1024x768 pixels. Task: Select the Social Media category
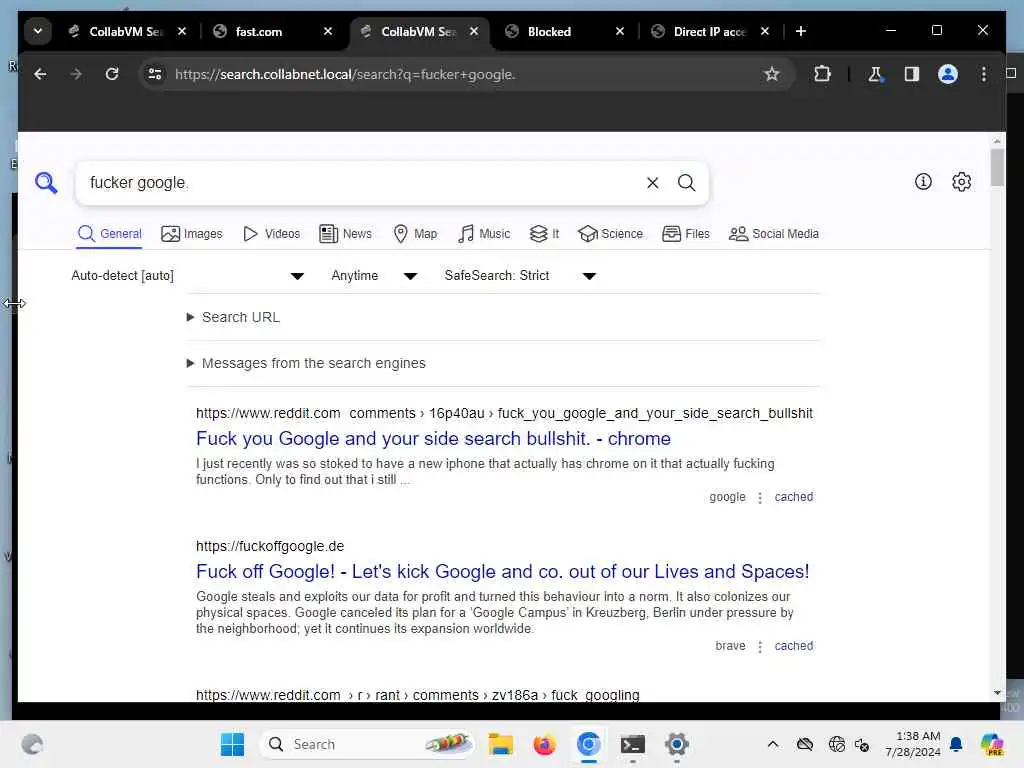point(774,234)
